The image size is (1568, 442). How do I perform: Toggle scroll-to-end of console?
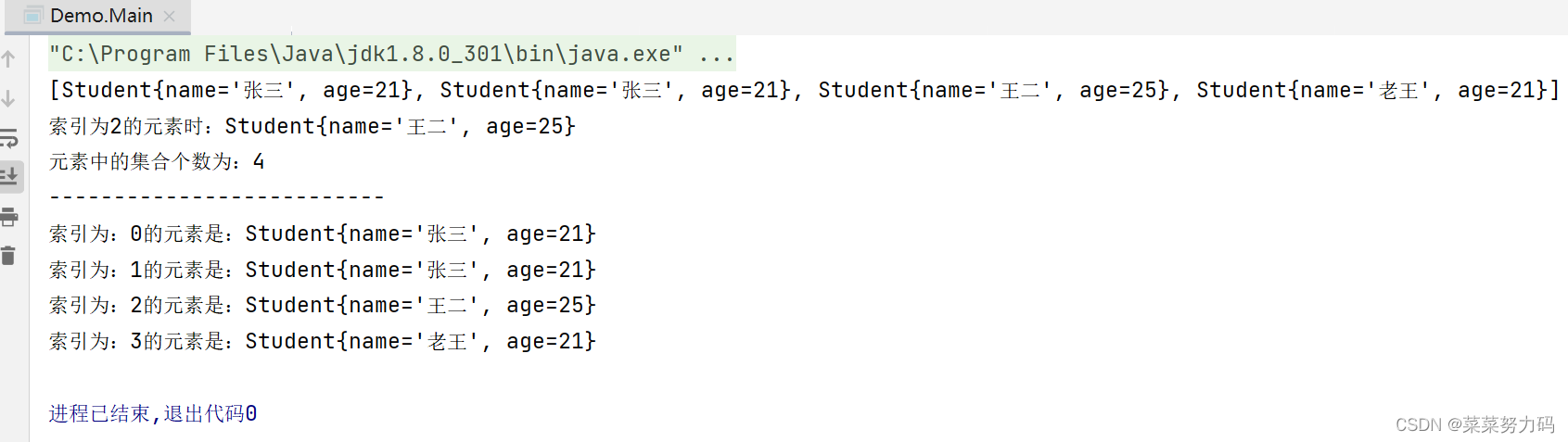tap(9, 175)
